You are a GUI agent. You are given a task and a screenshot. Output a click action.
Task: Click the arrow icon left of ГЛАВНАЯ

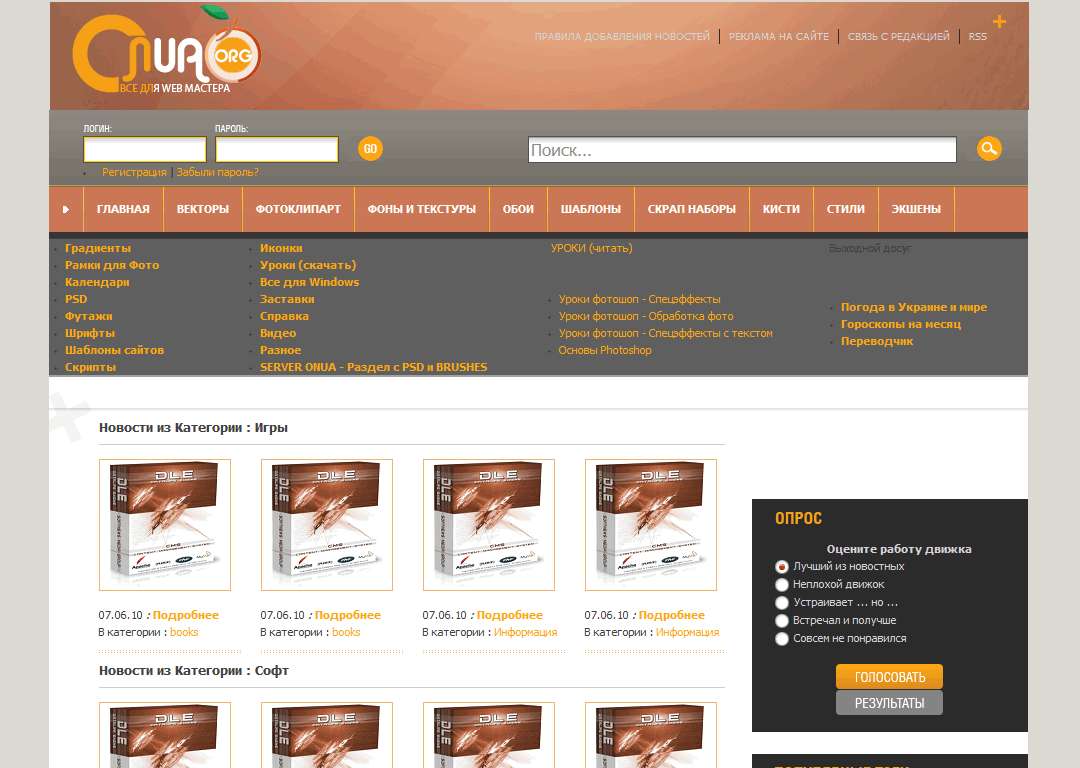[66, 209]
